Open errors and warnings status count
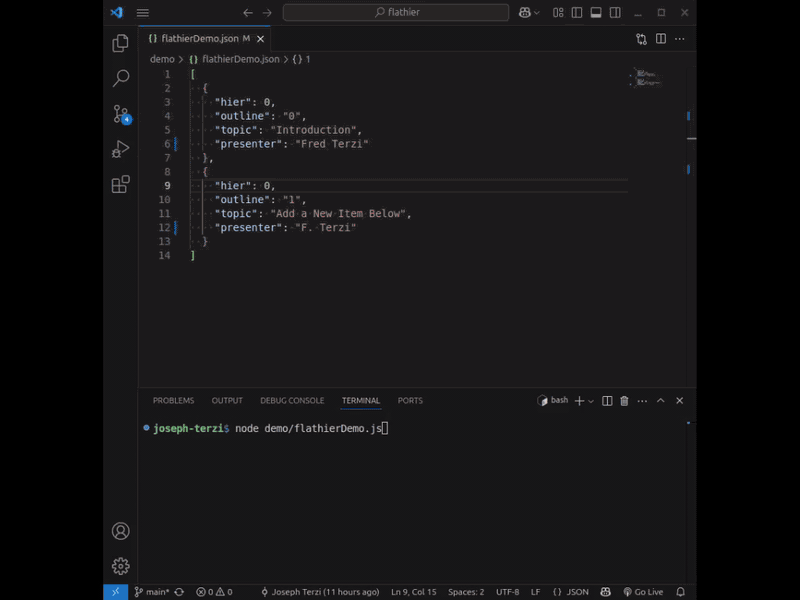 tap(214, 592)
